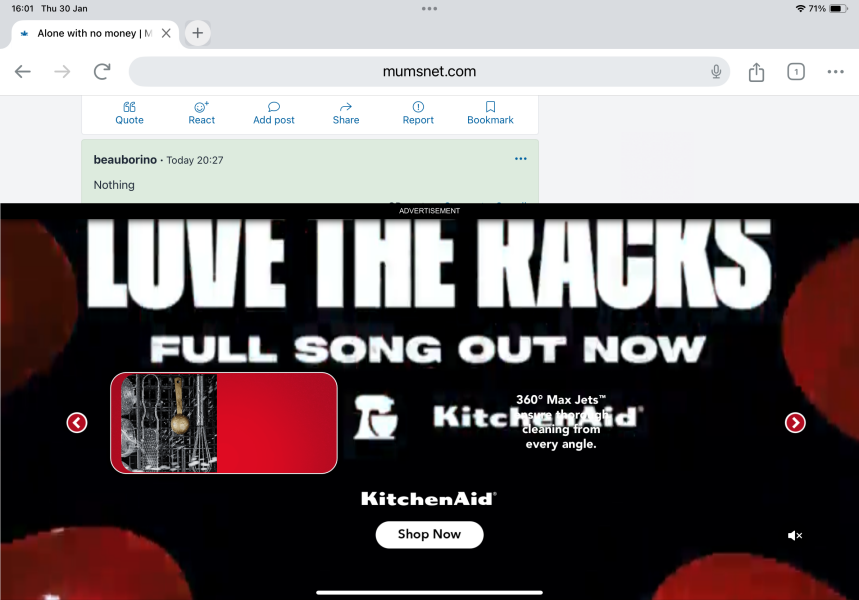Open the tab overview showing 1 tab
This screenshot has width=859, height=600.
click(x=796, y=71)
